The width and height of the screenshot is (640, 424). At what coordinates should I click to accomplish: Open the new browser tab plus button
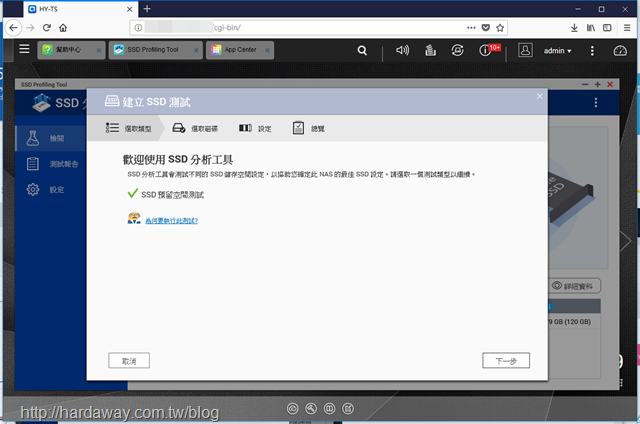[x=147, y=9]
